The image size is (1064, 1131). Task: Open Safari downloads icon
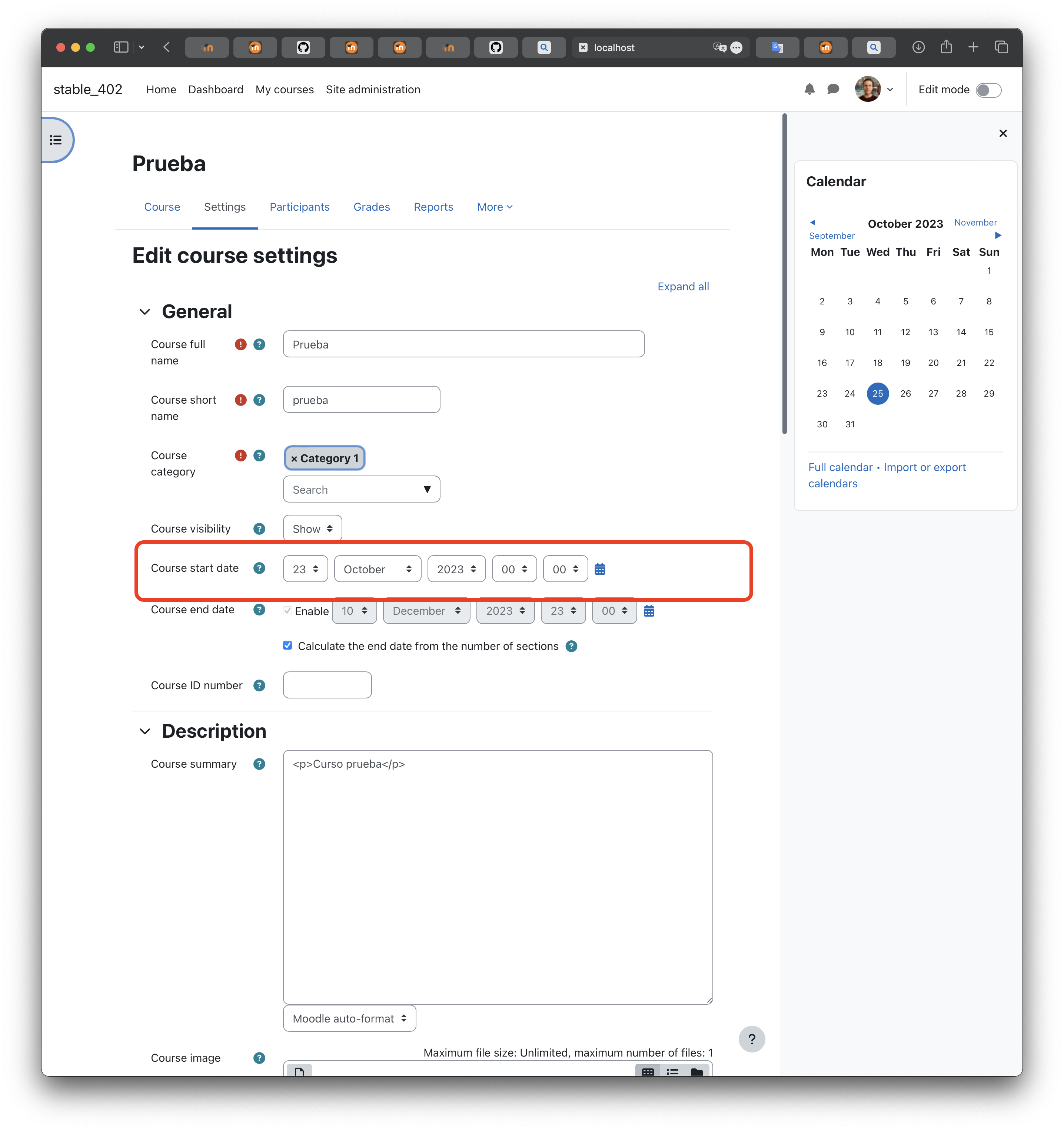[918, 47]
